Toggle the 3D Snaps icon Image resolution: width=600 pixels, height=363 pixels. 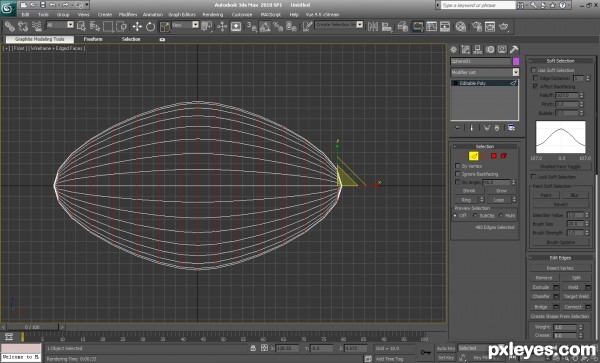click(251, 26)
